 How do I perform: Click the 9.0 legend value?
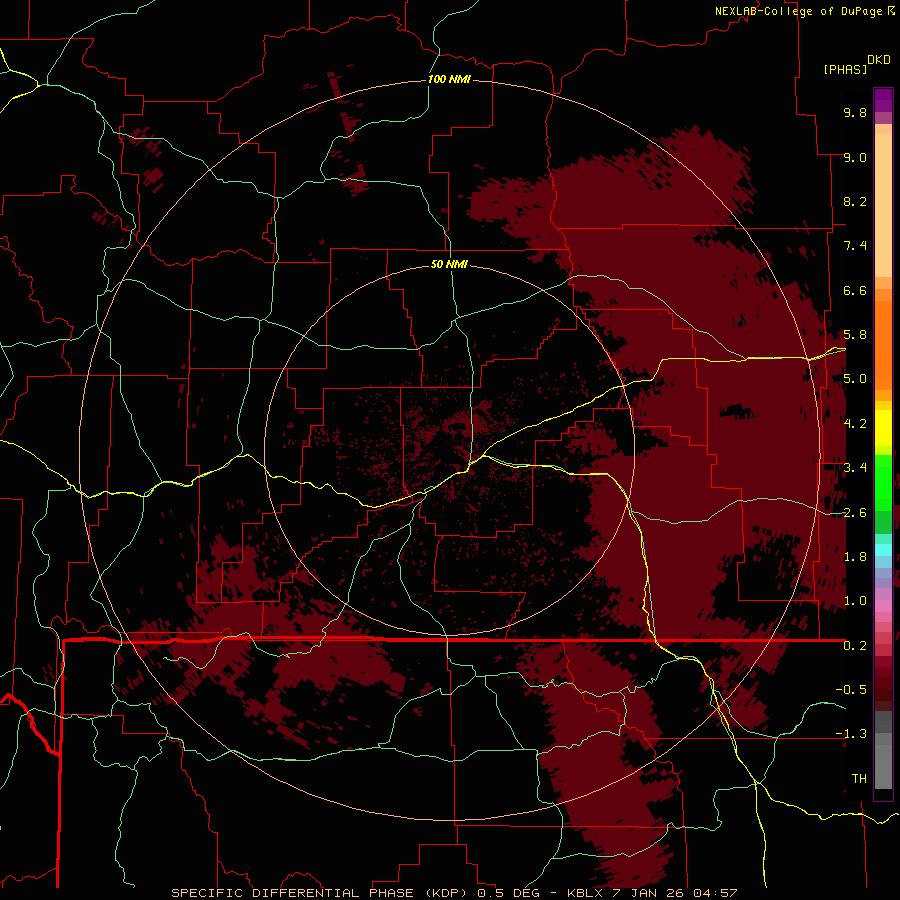(855, 157)
